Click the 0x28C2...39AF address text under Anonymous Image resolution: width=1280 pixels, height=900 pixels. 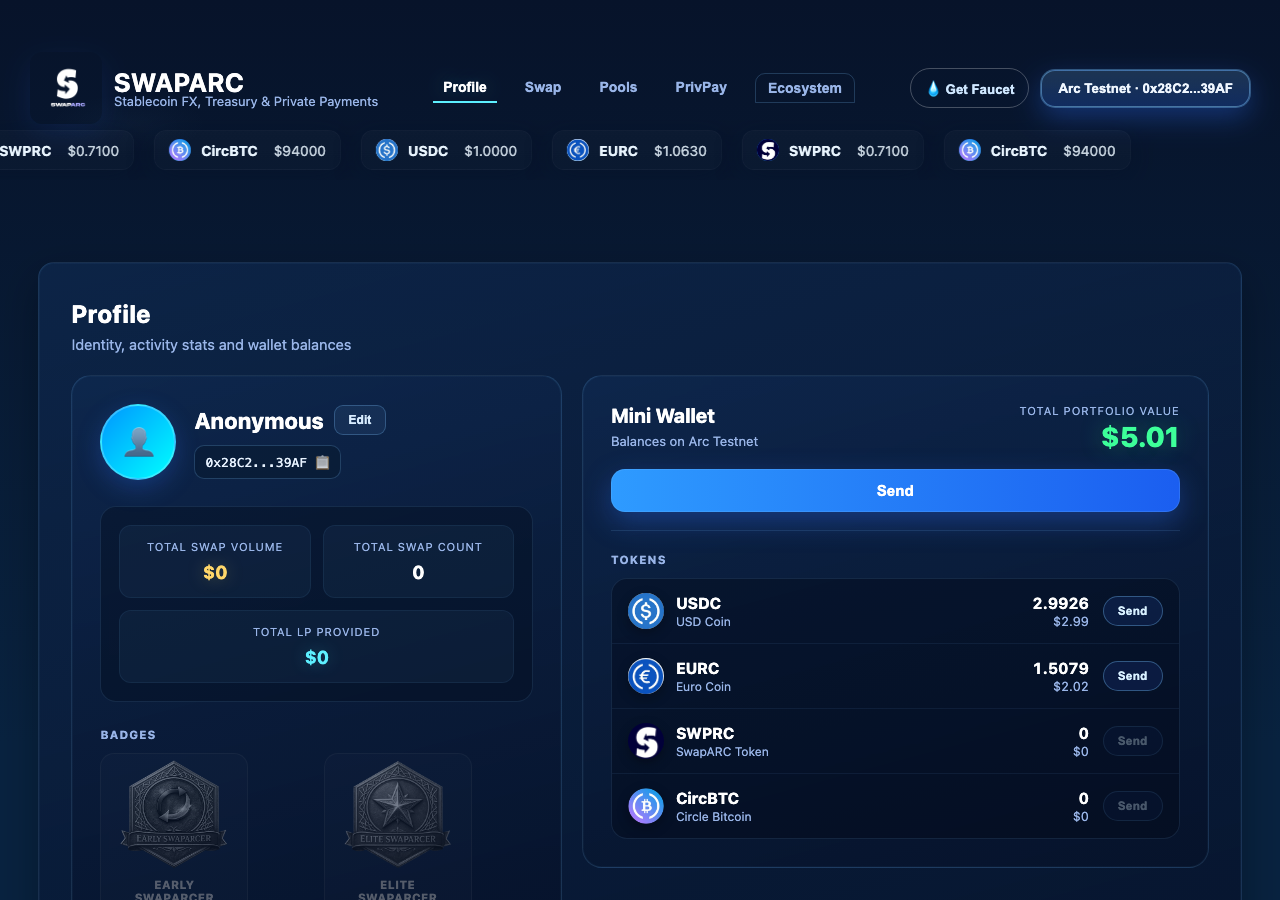tap(256, 462)
